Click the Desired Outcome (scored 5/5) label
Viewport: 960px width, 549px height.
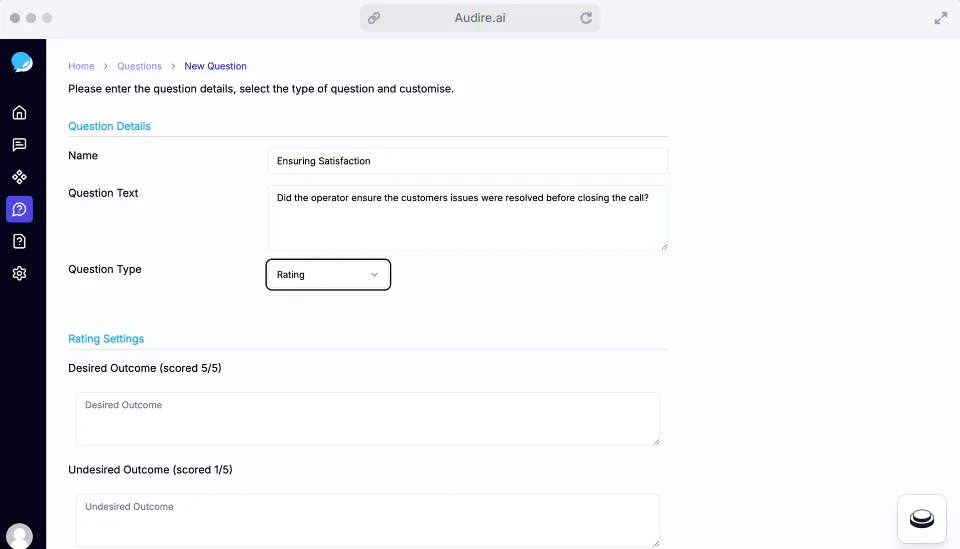[144, 368]
